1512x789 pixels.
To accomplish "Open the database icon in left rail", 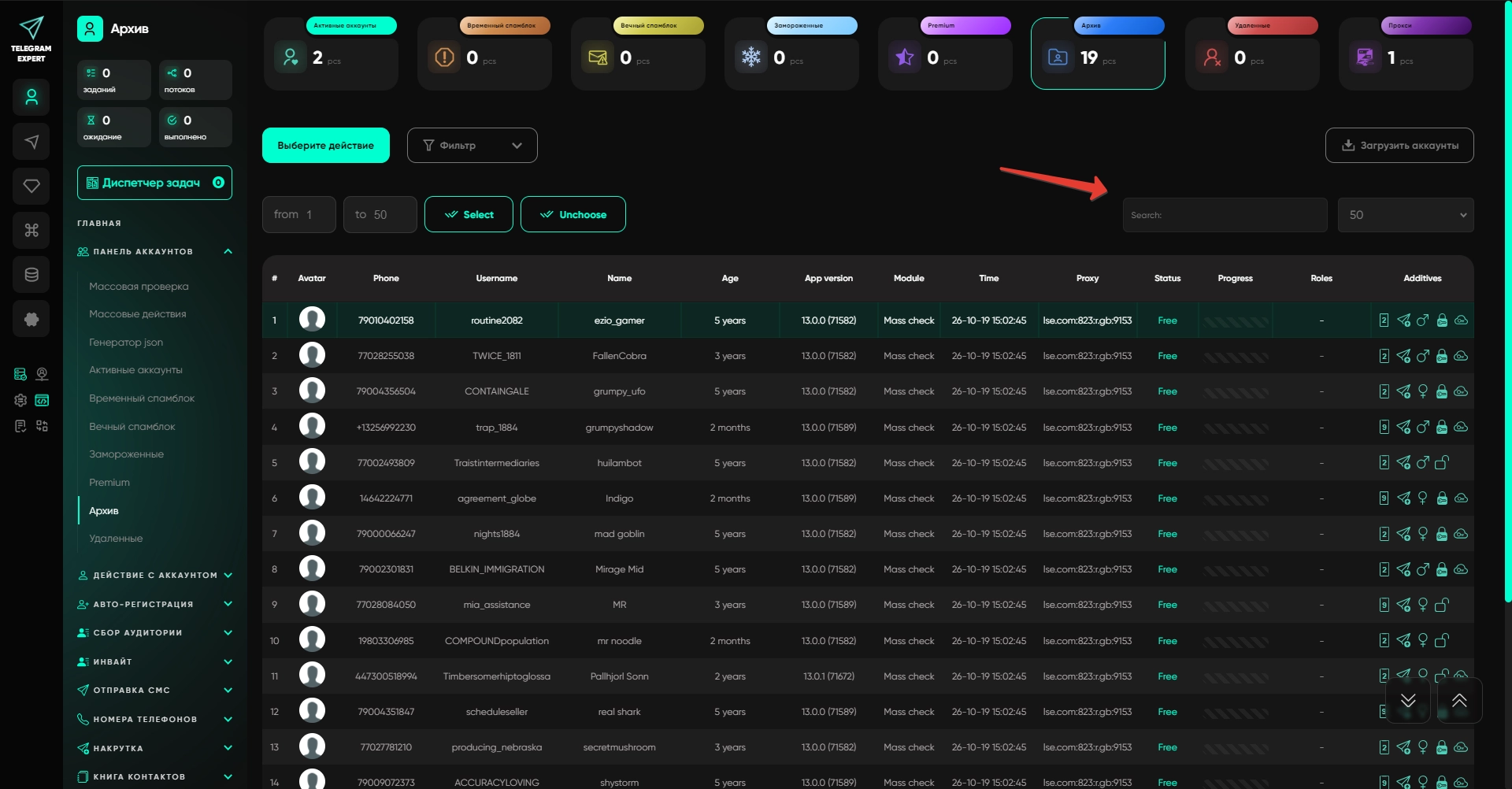I will 31,275.
